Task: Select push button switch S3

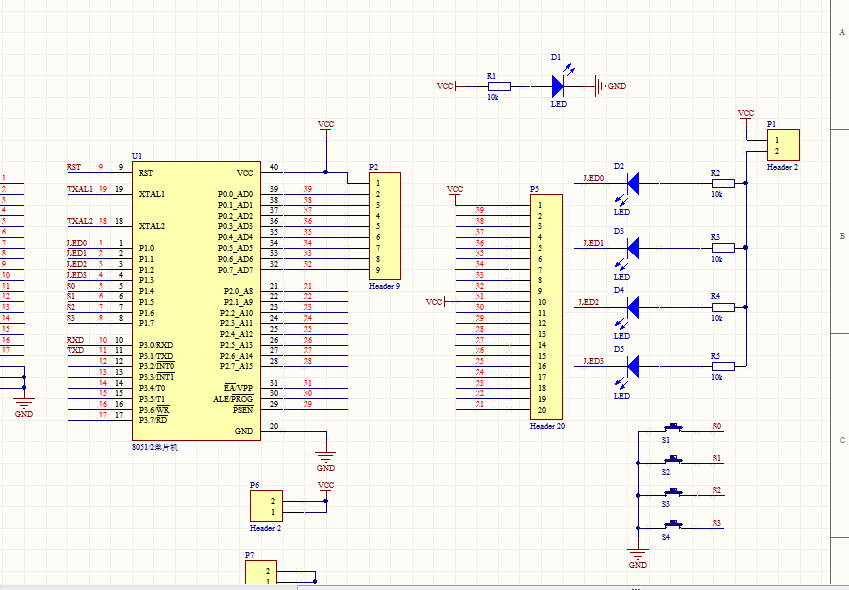Action: pyautogui.click(x=674, y=493)
